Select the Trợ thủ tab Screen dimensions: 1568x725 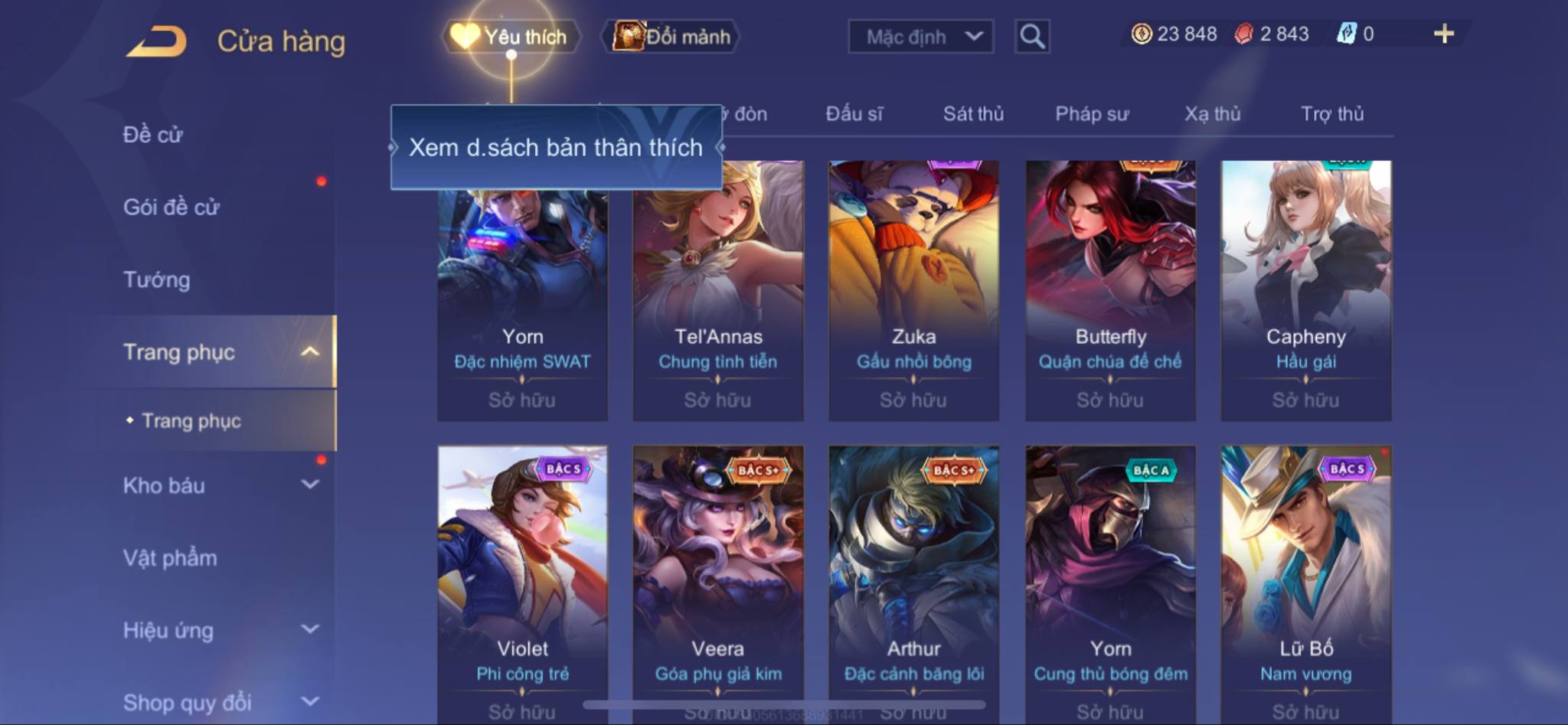1332,114
